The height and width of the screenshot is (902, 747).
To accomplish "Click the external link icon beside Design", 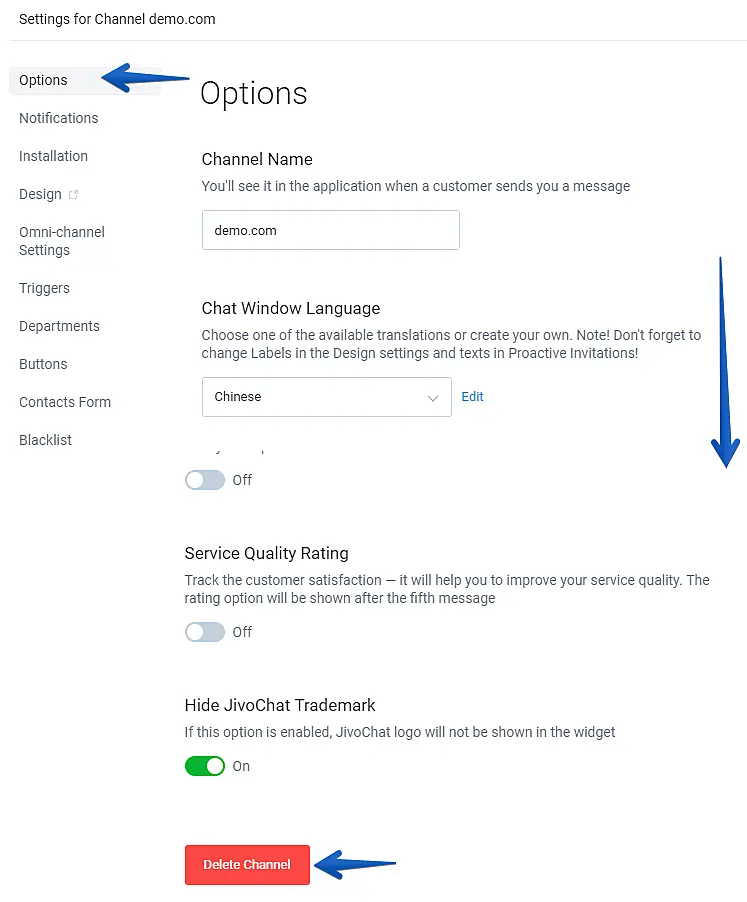I will (x=73, y=195).
